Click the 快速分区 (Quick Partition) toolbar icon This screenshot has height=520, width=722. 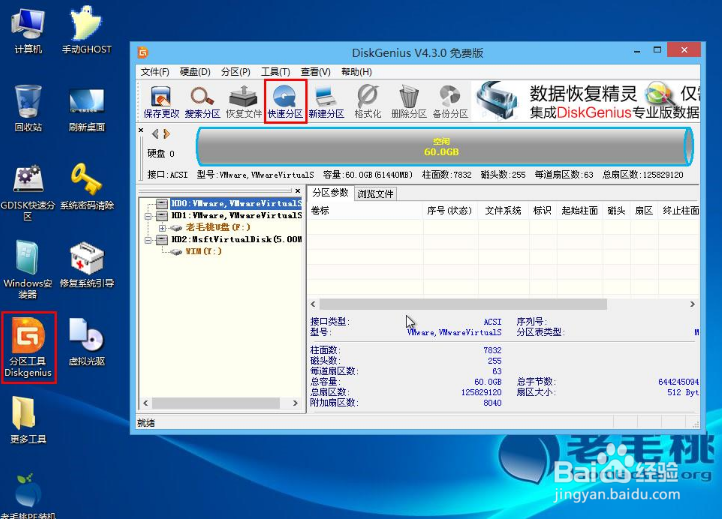pos(285,102)
